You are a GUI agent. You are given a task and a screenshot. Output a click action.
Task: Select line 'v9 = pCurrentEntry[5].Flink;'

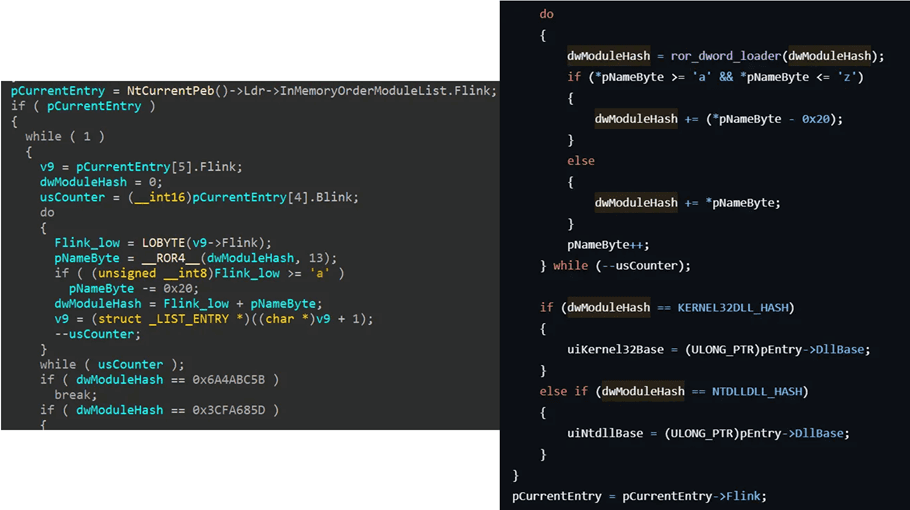pyautogui.click(x=141, y=167)
